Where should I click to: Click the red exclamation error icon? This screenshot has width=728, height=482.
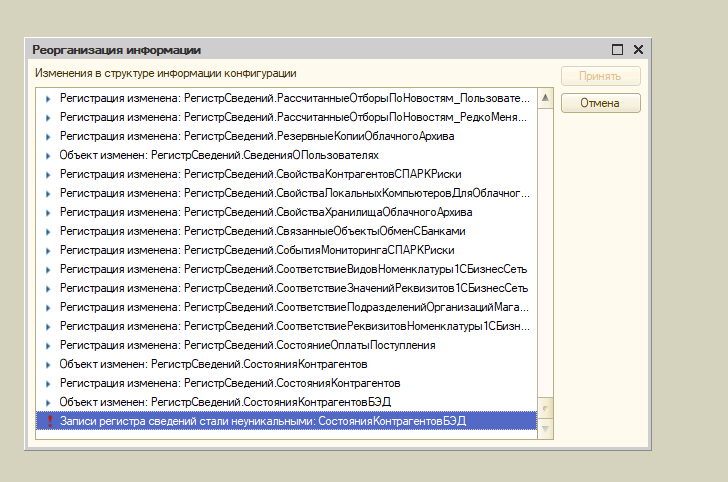(48, 421)
